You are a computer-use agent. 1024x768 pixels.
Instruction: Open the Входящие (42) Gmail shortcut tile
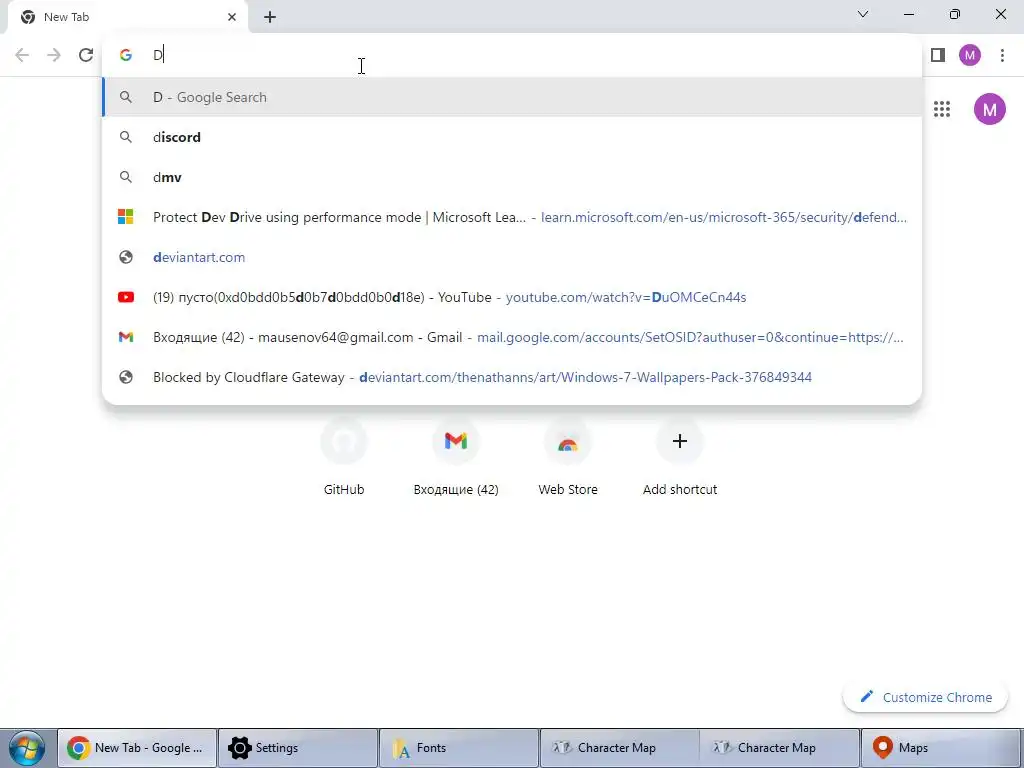coord(456,456)
